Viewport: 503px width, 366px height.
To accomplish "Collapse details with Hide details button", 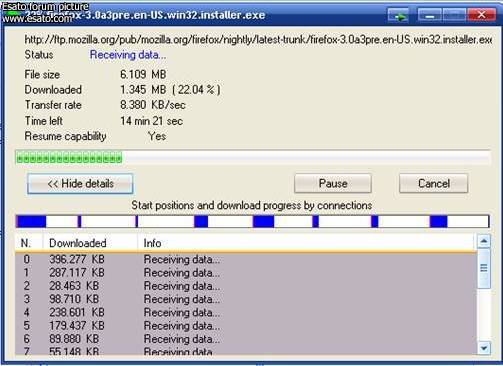I will point(80,183).
